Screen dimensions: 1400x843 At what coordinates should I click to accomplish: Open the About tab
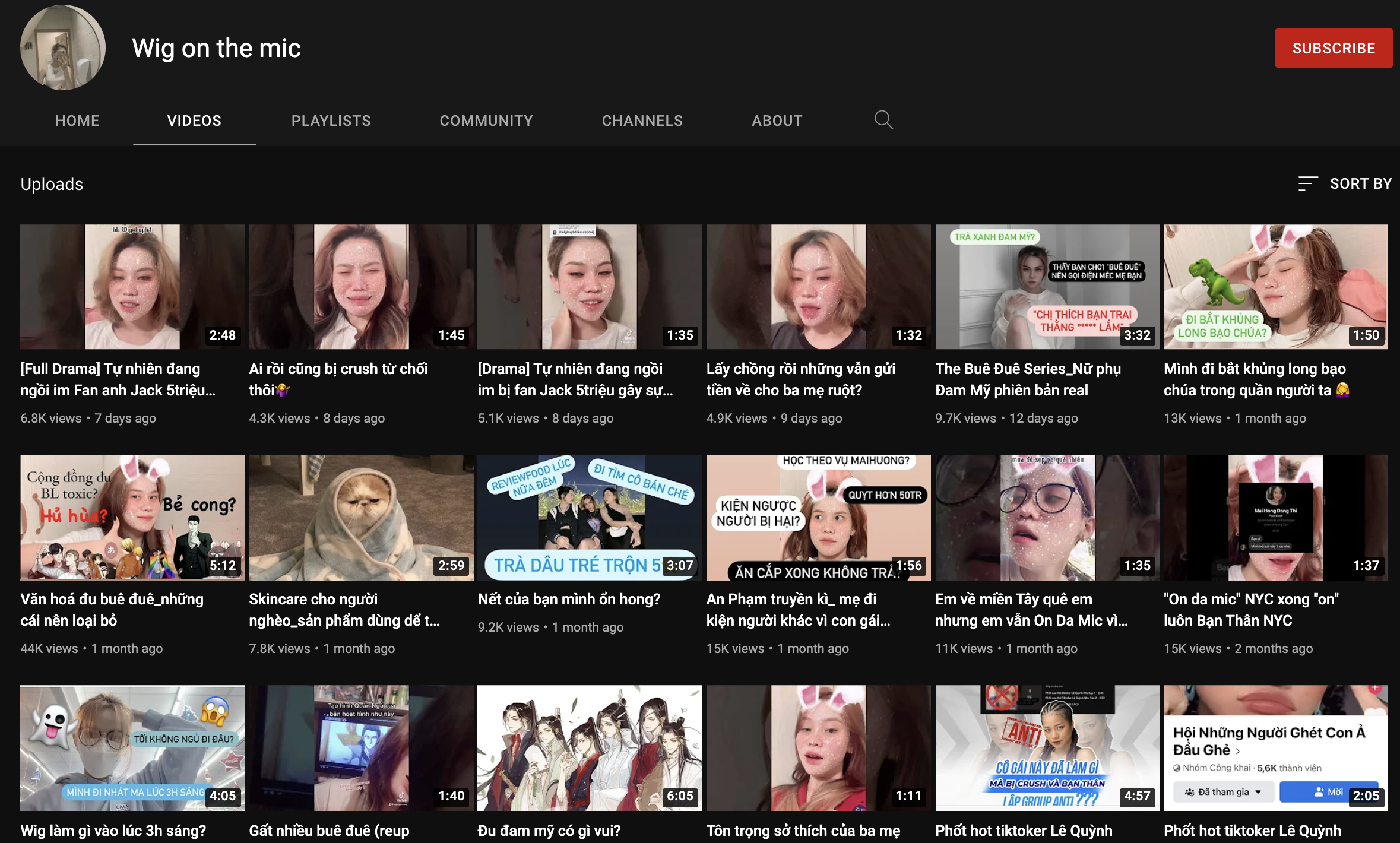(x=777, y=121)
